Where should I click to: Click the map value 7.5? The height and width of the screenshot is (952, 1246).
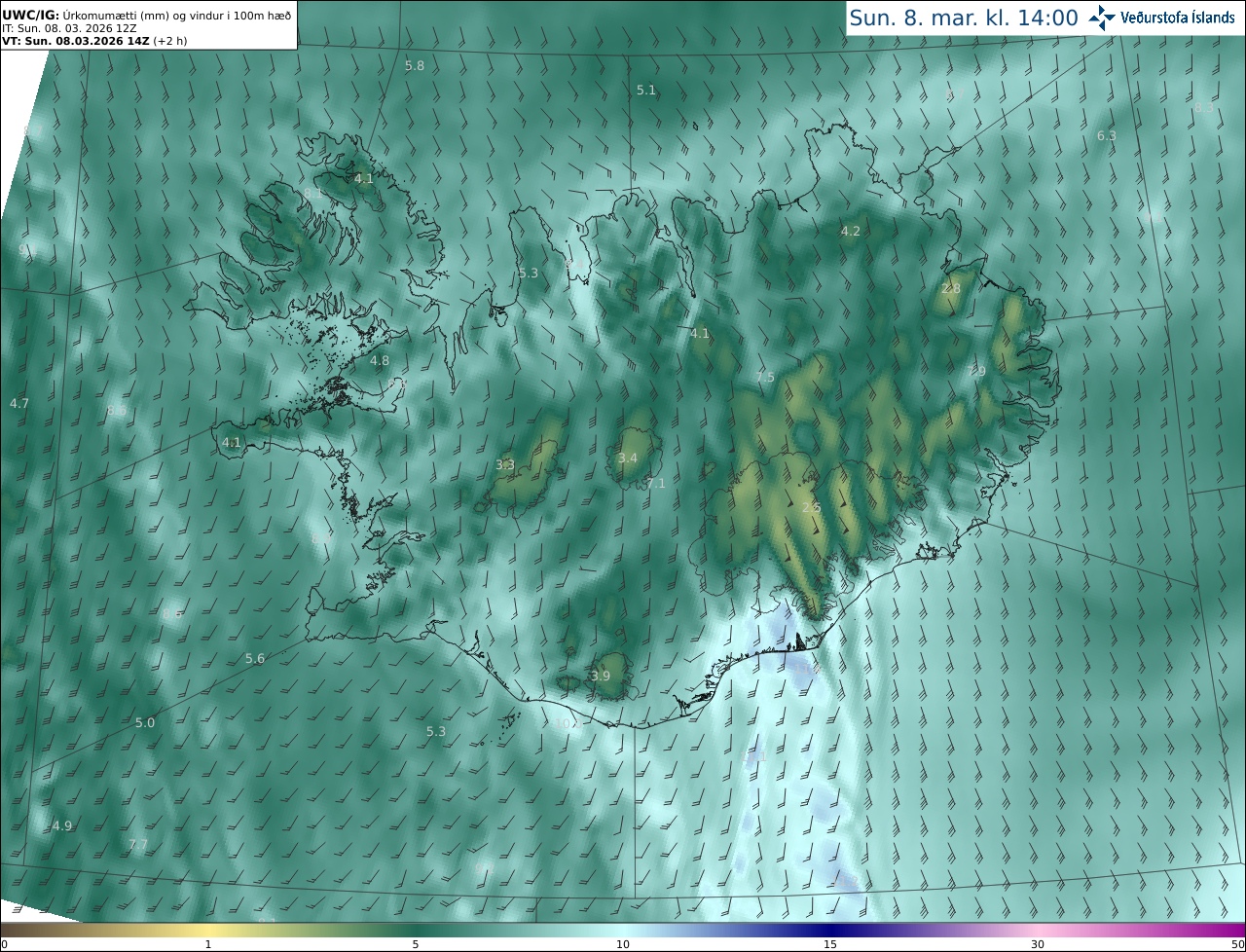pos(765,377)
